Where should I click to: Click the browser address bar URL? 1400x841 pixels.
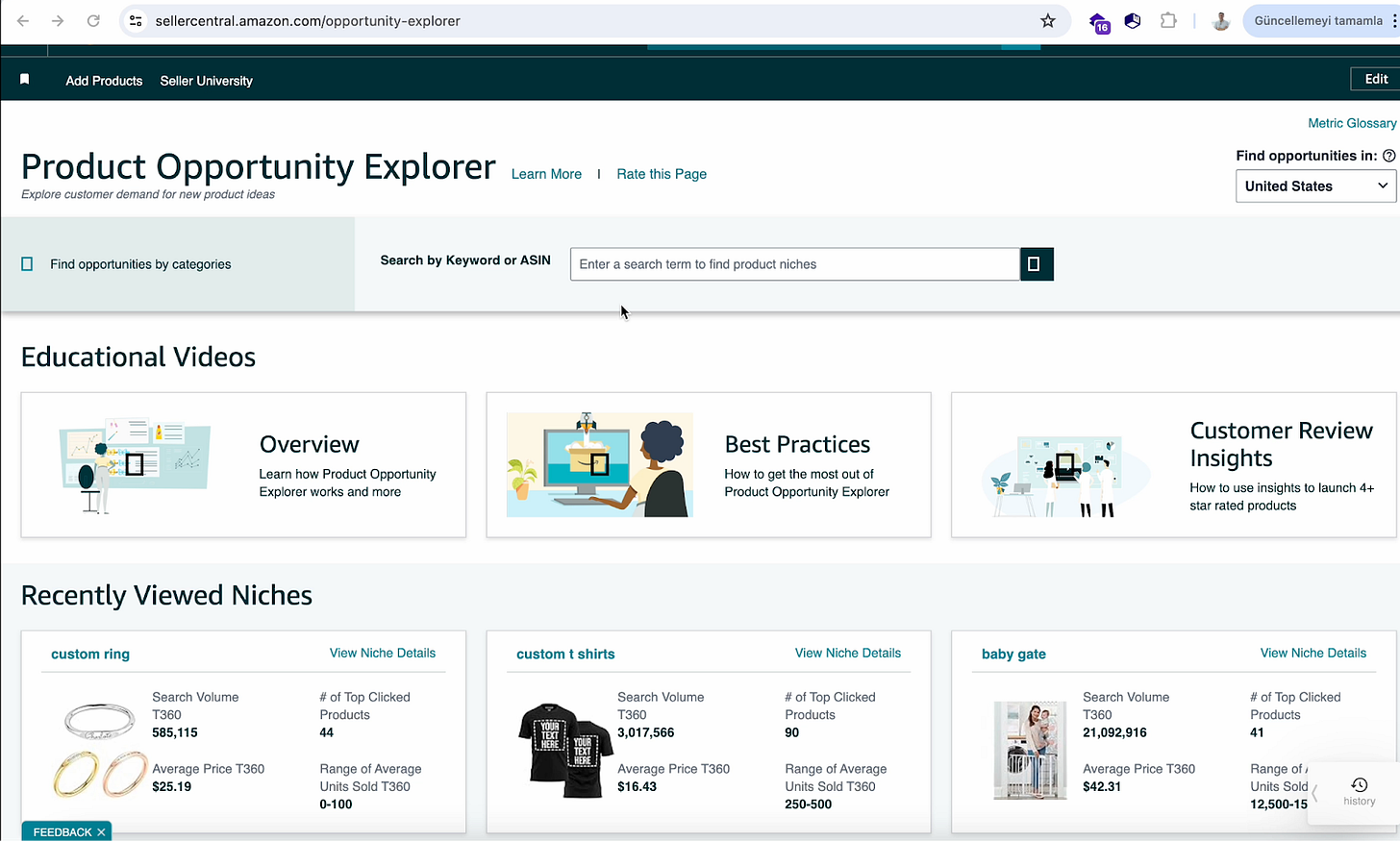click(308, 20)
